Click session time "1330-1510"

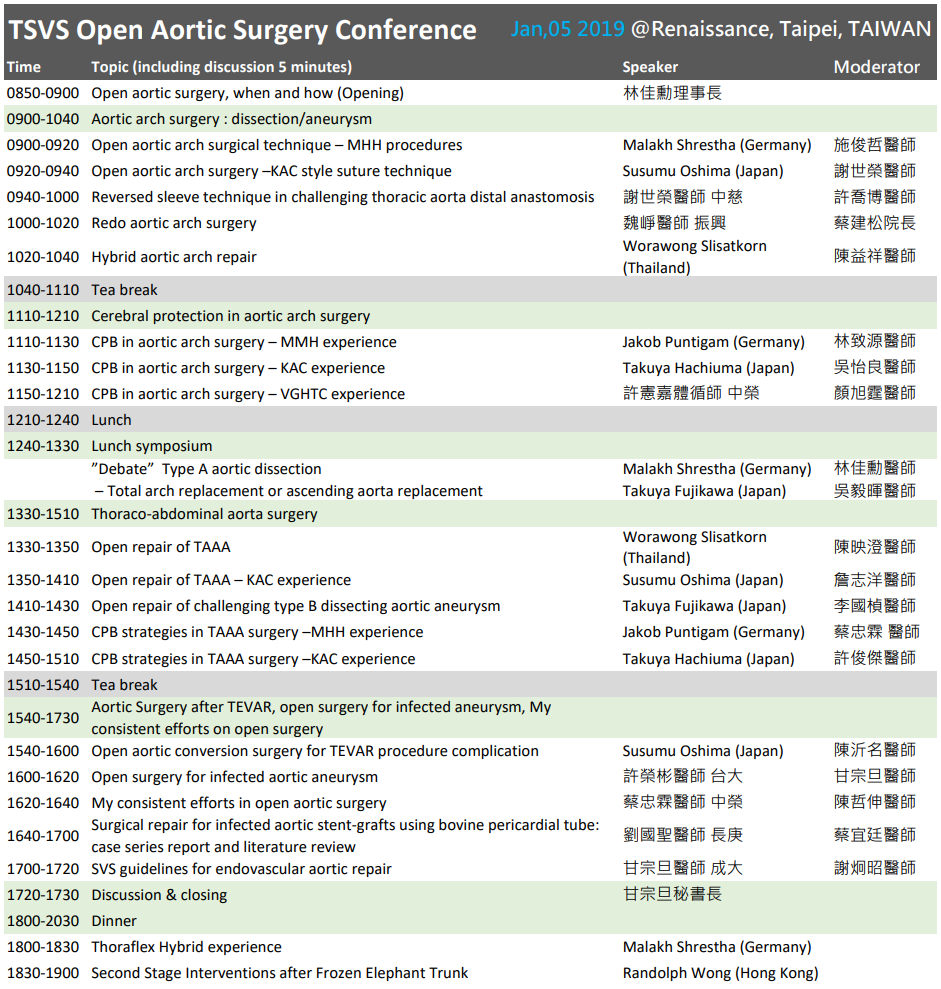pos(43,513)
